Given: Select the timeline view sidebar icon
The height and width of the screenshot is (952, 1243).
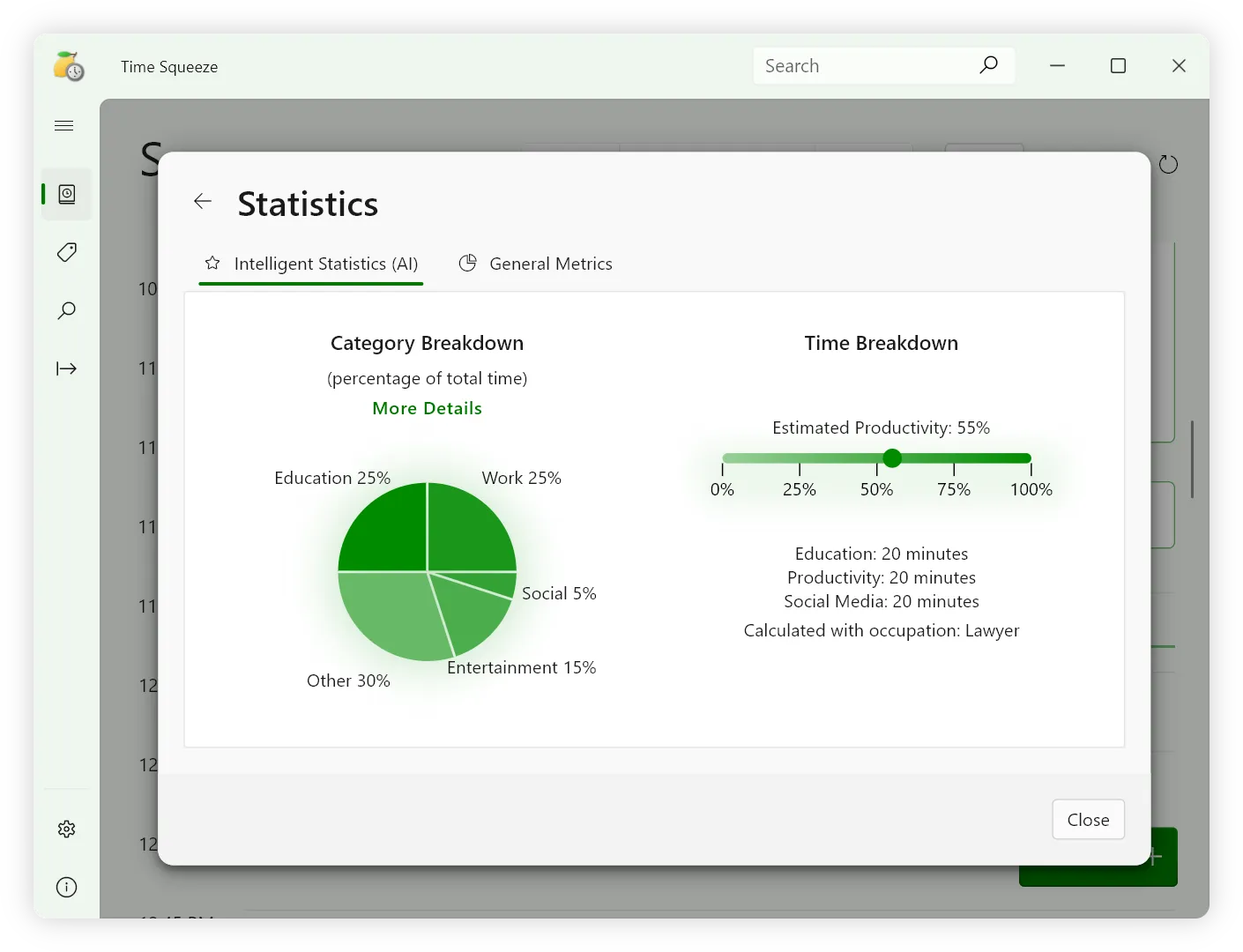Looking at the screenshot, I should click(67, 194).
